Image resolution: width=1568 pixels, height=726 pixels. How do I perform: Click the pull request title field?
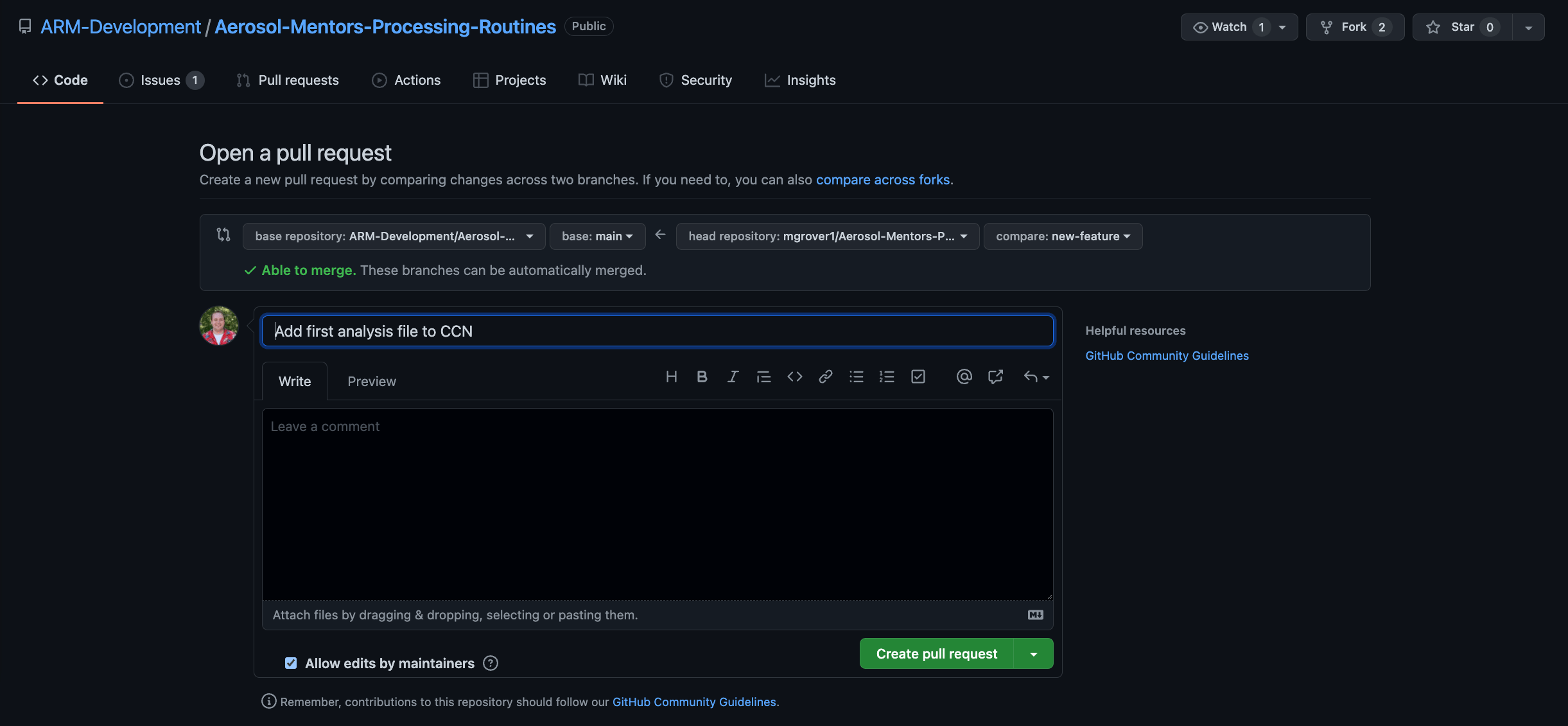pyautogui.click(x=657, y=331)
